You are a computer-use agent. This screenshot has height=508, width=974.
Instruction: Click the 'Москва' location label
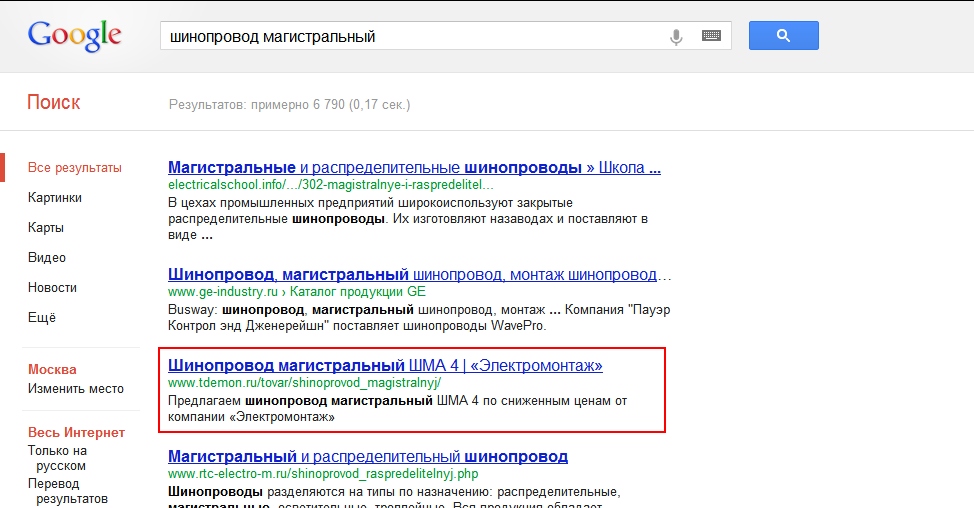52,370
